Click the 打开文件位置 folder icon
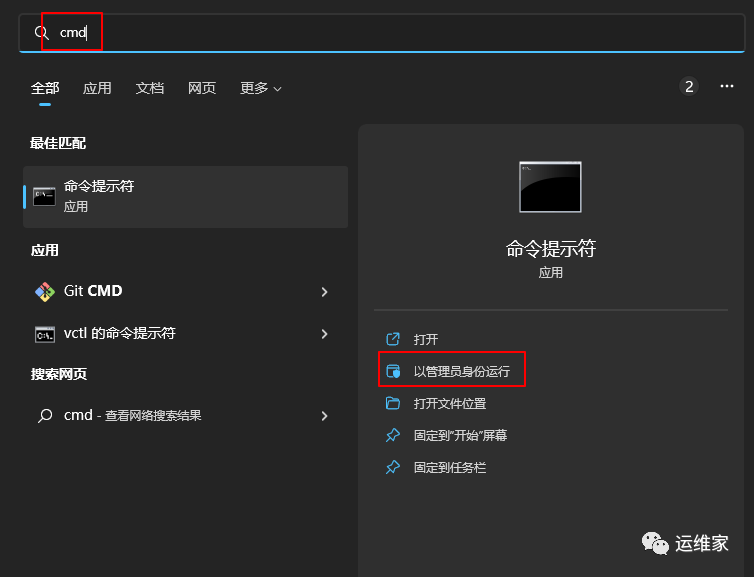This screenshot has width=754, height=577. tap(393, 403)
